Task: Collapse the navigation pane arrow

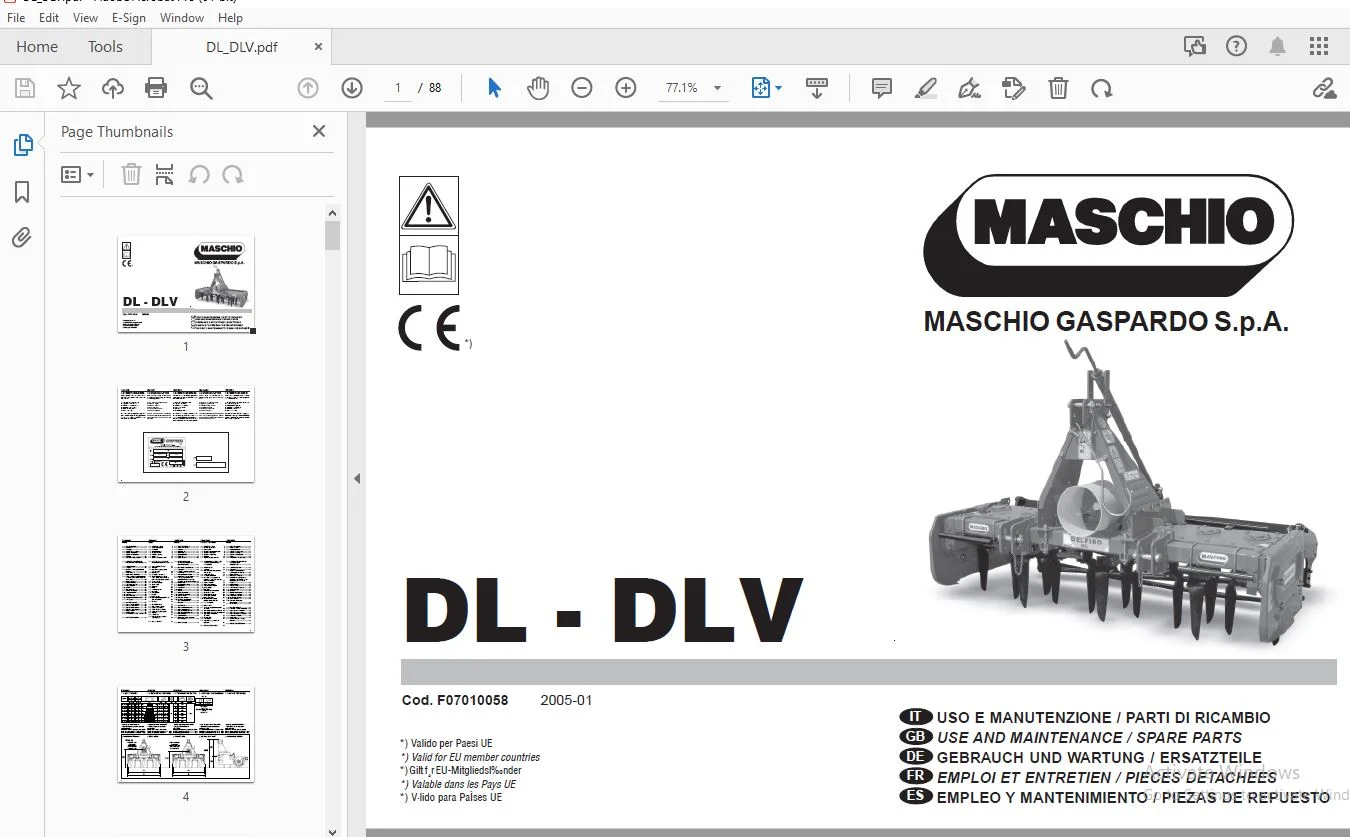Action: point(357,479)
